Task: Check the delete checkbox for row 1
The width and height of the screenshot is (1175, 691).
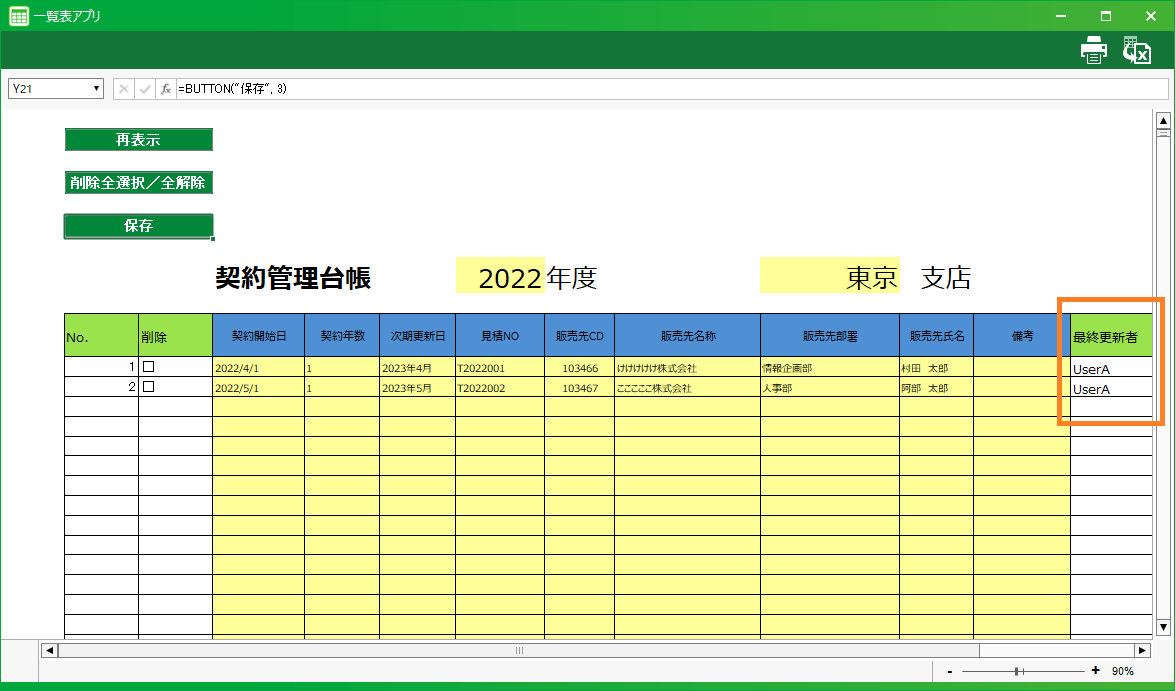Action: coord(149,367)
